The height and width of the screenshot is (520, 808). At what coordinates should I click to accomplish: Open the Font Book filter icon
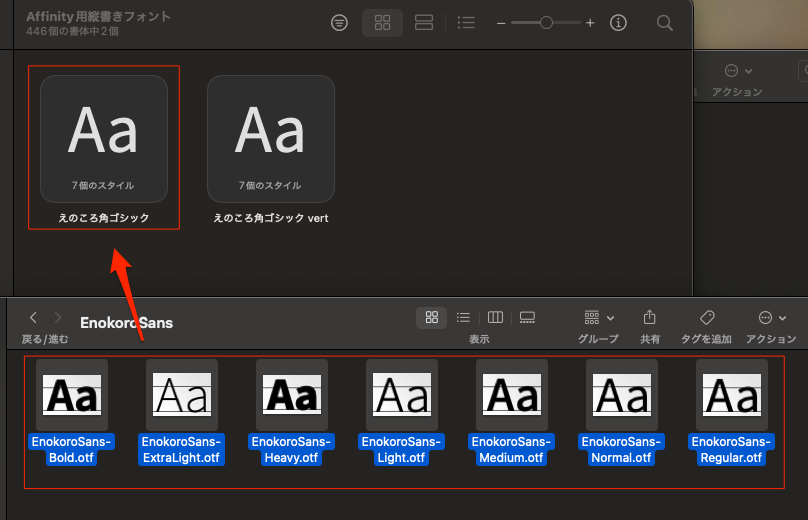point(340,23)
